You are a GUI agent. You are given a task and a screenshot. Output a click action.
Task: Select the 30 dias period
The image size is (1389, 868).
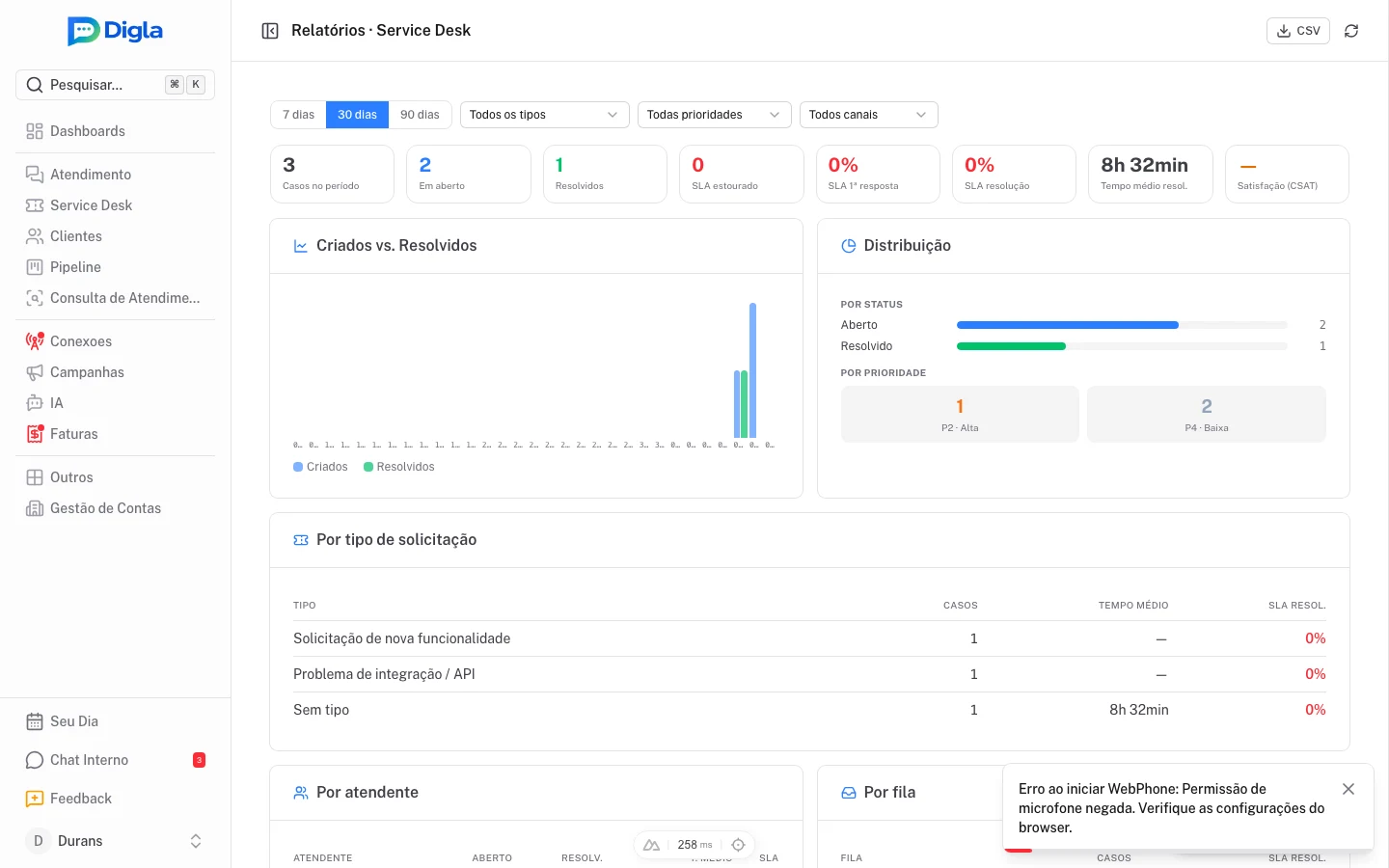point(357,115)
